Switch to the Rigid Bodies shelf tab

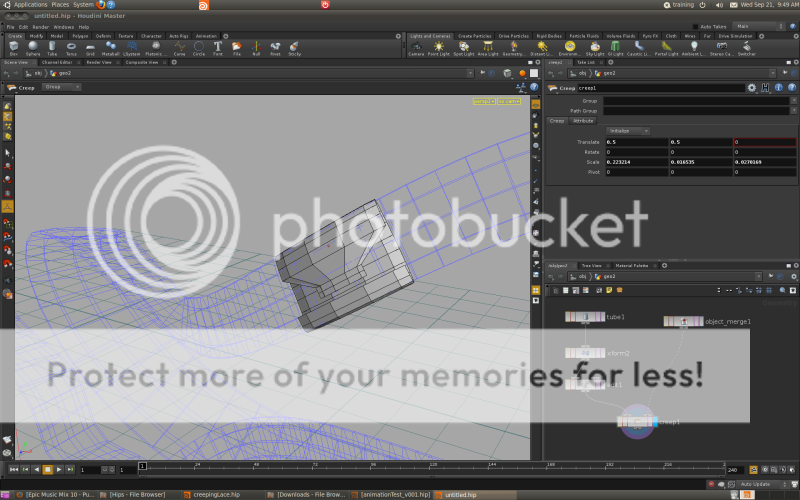(548, 36)
